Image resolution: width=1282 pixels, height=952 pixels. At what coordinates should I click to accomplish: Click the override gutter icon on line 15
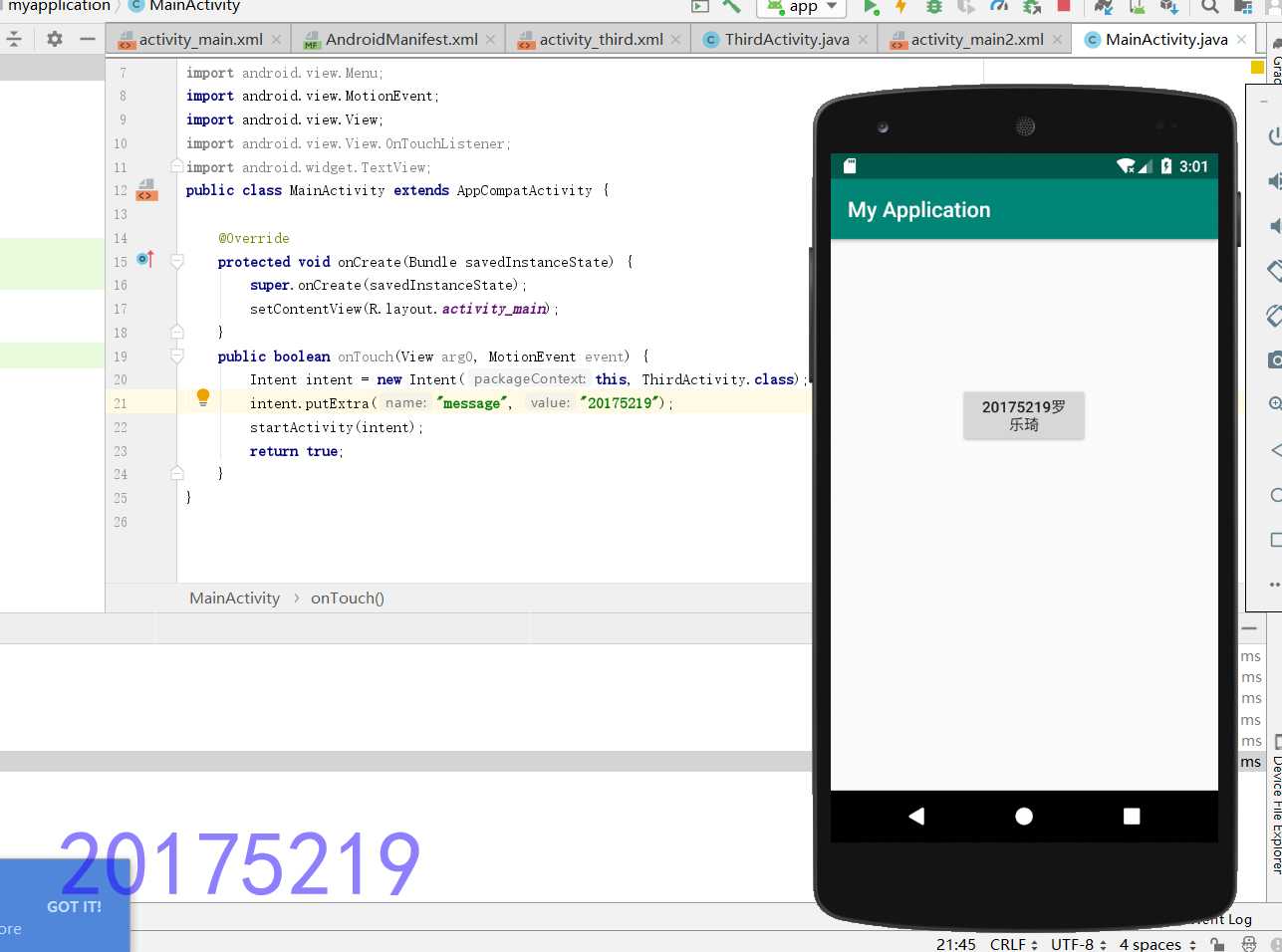pos(145,260)
